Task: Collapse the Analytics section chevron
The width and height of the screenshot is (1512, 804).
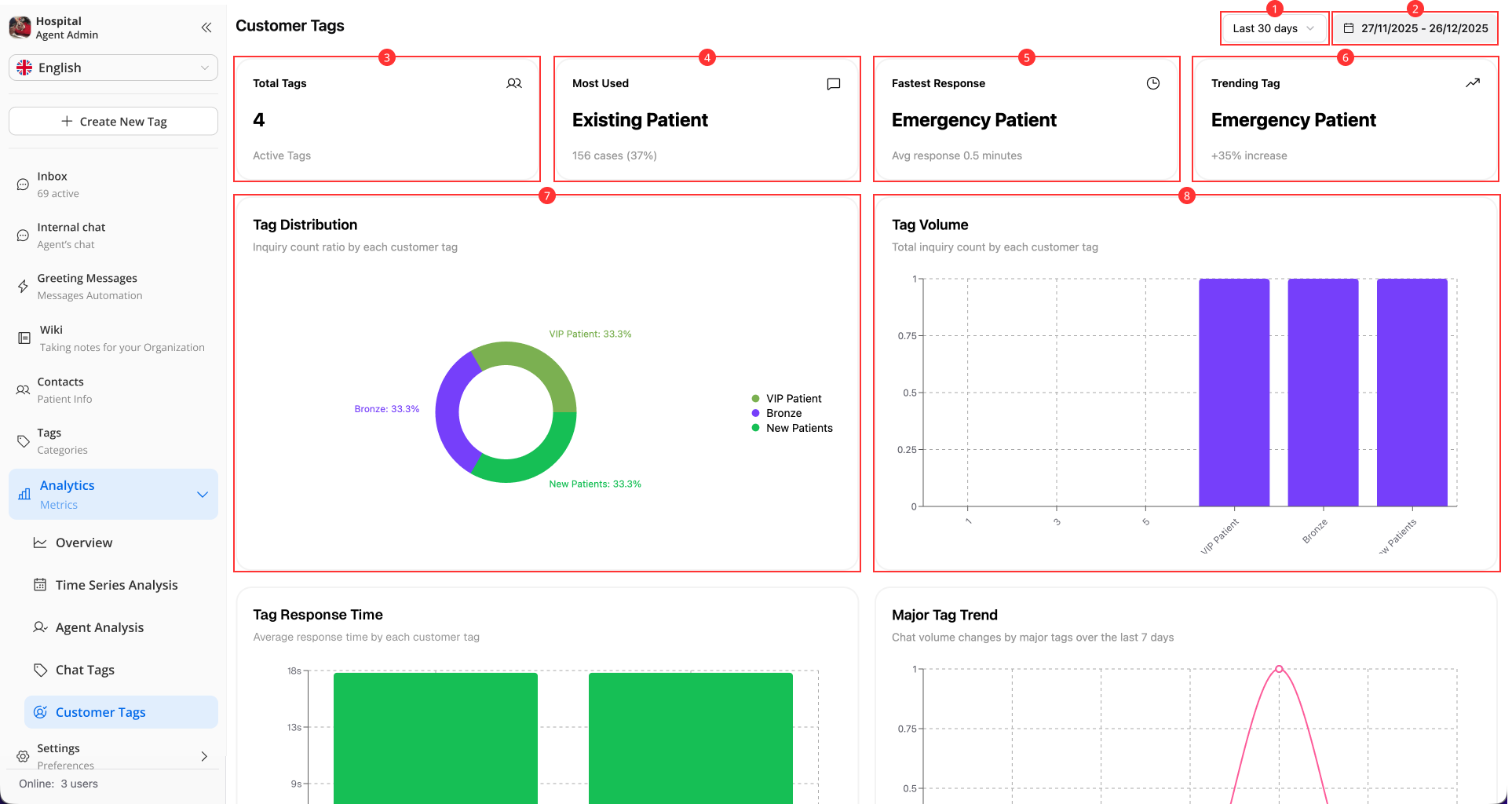Action: click(201, 494)
